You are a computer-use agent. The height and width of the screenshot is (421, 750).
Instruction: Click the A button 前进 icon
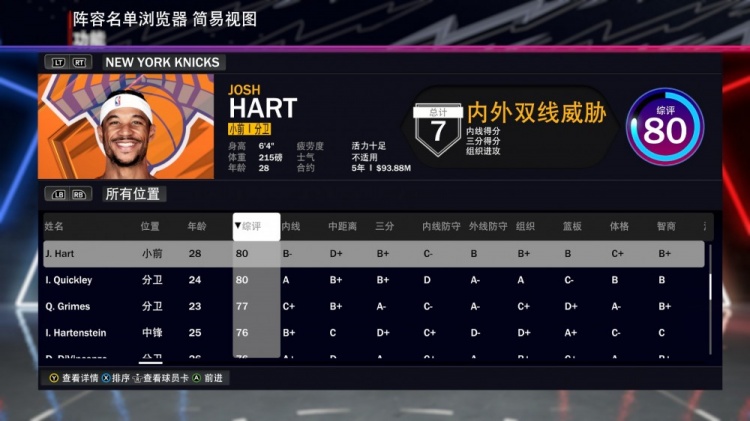coord(197,378)
